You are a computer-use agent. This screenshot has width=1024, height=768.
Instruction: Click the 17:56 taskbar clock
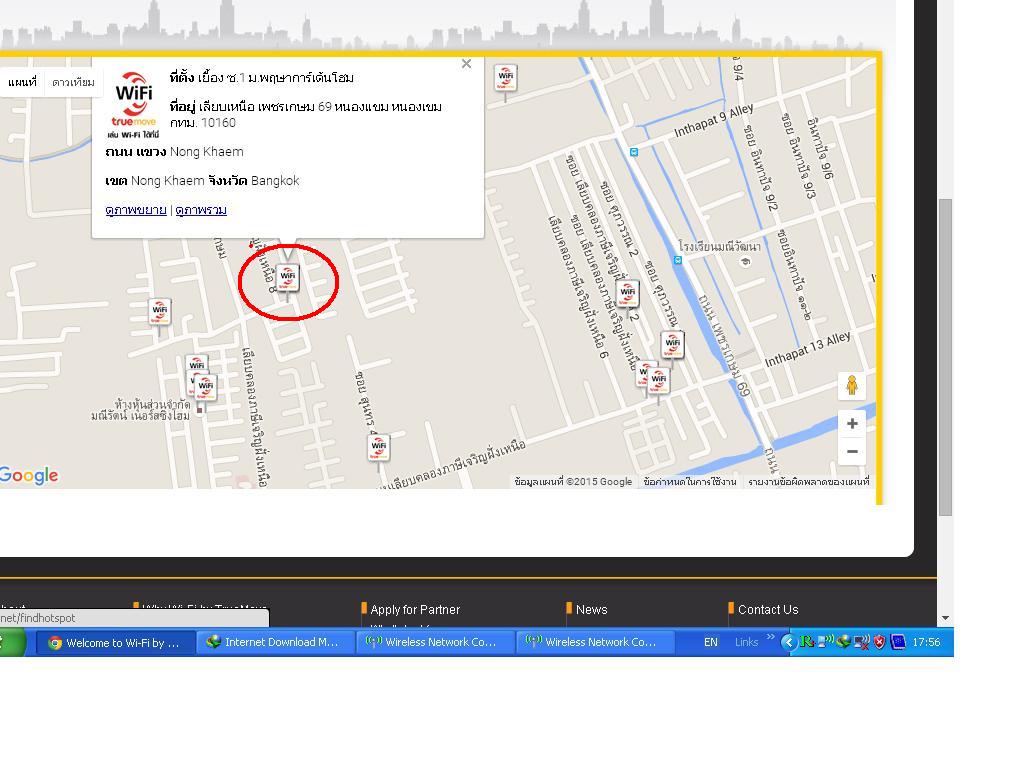926,643
